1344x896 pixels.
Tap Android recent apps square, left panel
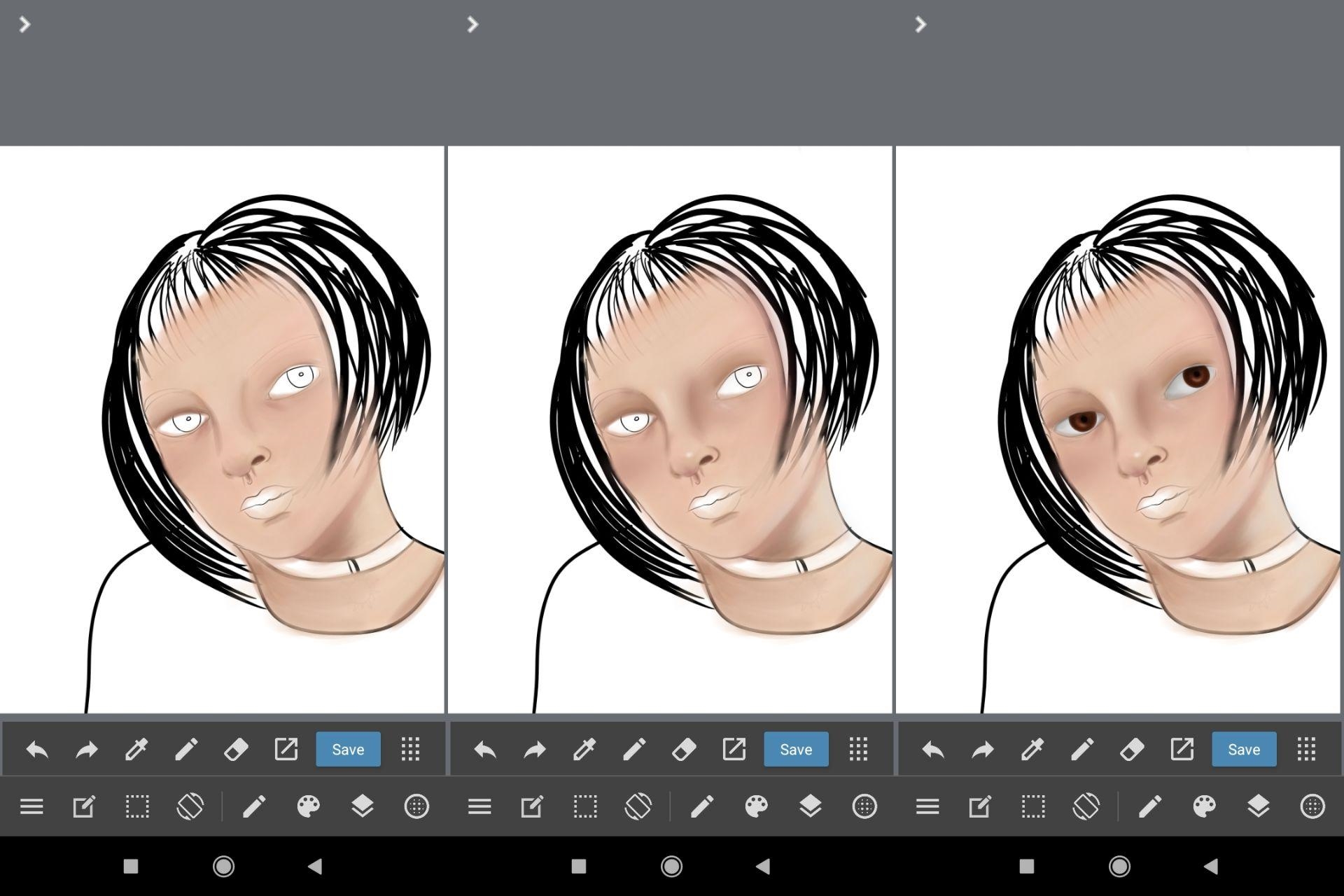click(131, 867)
